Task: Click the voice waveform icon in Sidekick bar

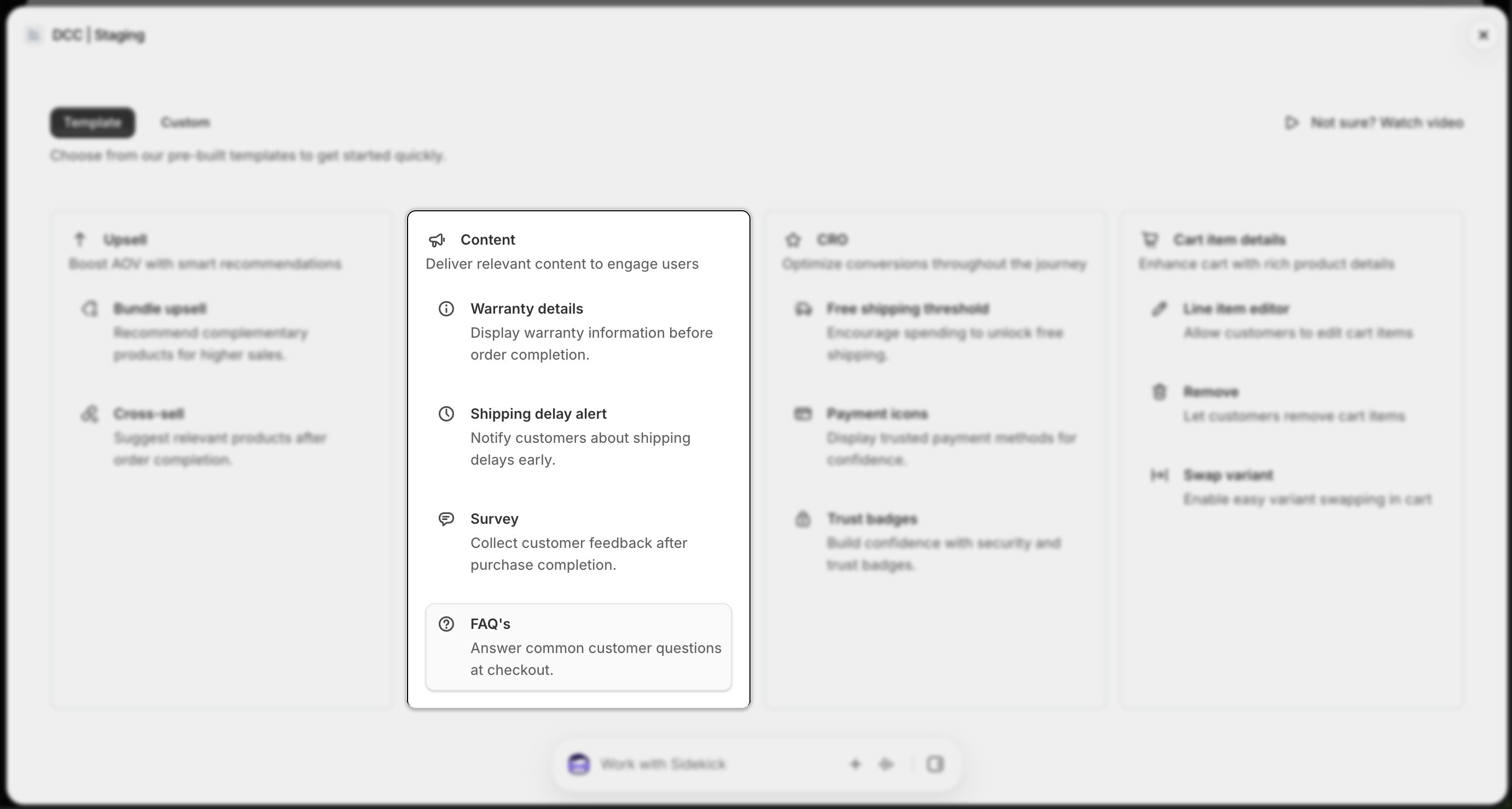Action: coord(886,764)
